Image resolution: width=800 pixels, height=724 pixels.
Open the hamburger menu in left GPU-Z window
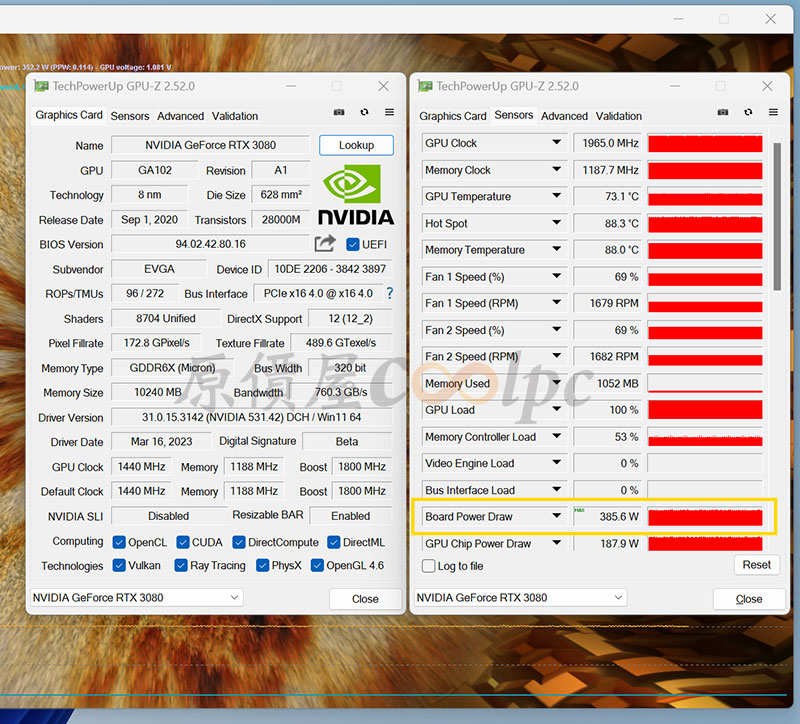pos(389,112)
